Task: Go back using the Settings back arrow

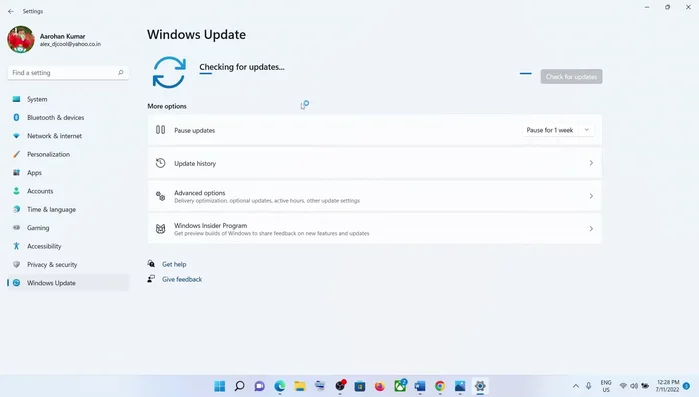Action: point(11,11)
